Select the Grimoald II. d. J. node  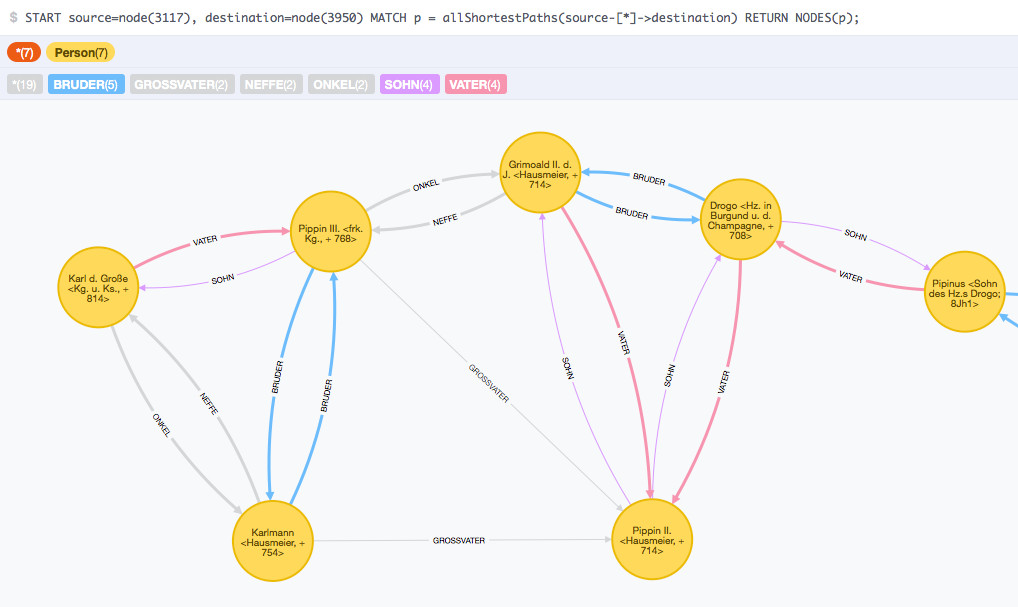pyautogui.click(x=541, y=173)
